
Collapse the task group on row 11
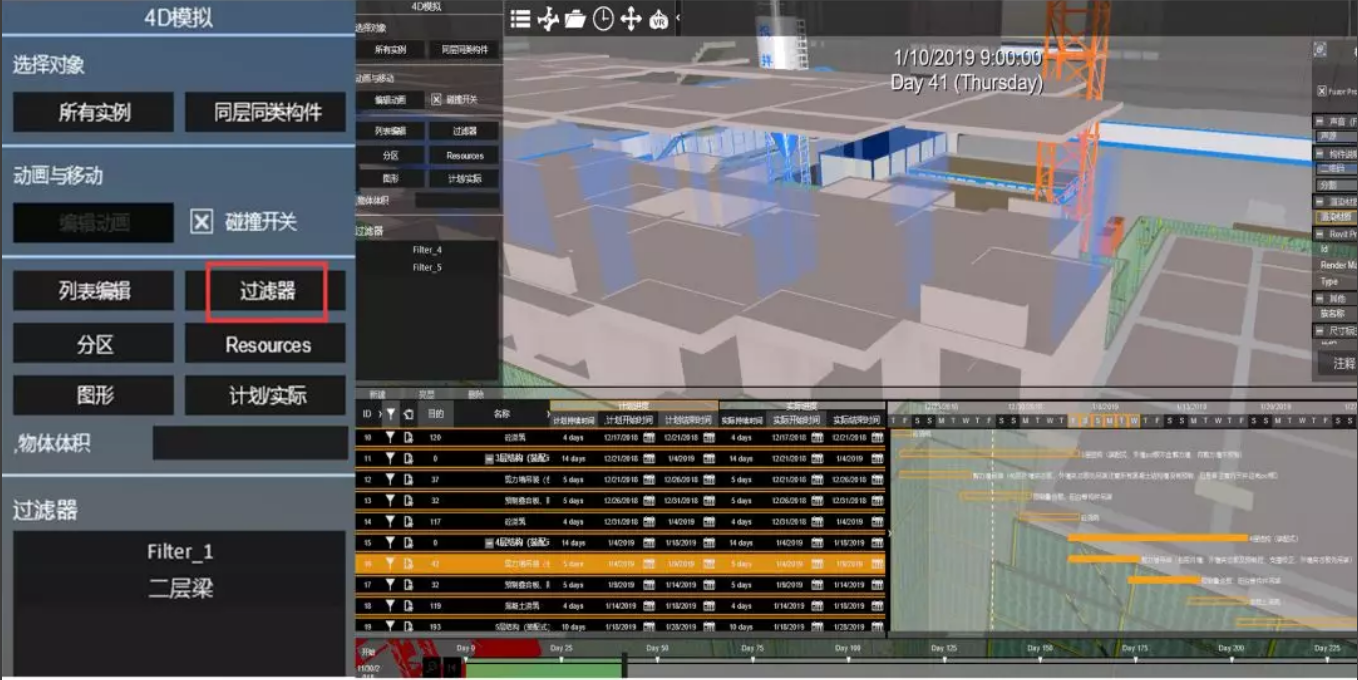click(487, 458)
